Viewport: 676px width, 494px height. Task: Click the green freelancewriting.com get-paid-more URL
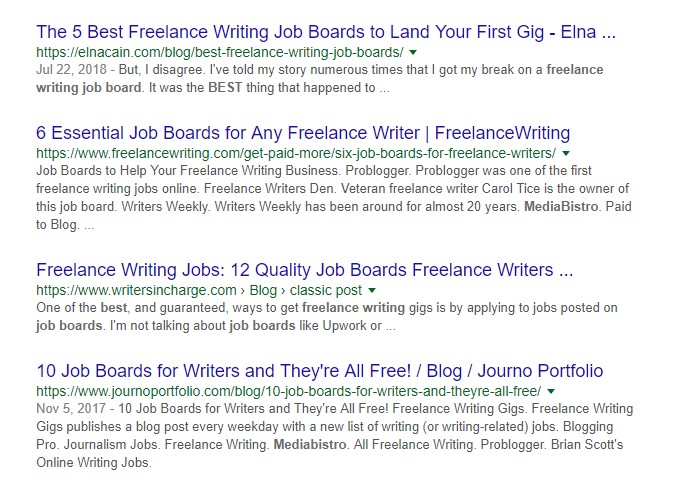(296, 153)
